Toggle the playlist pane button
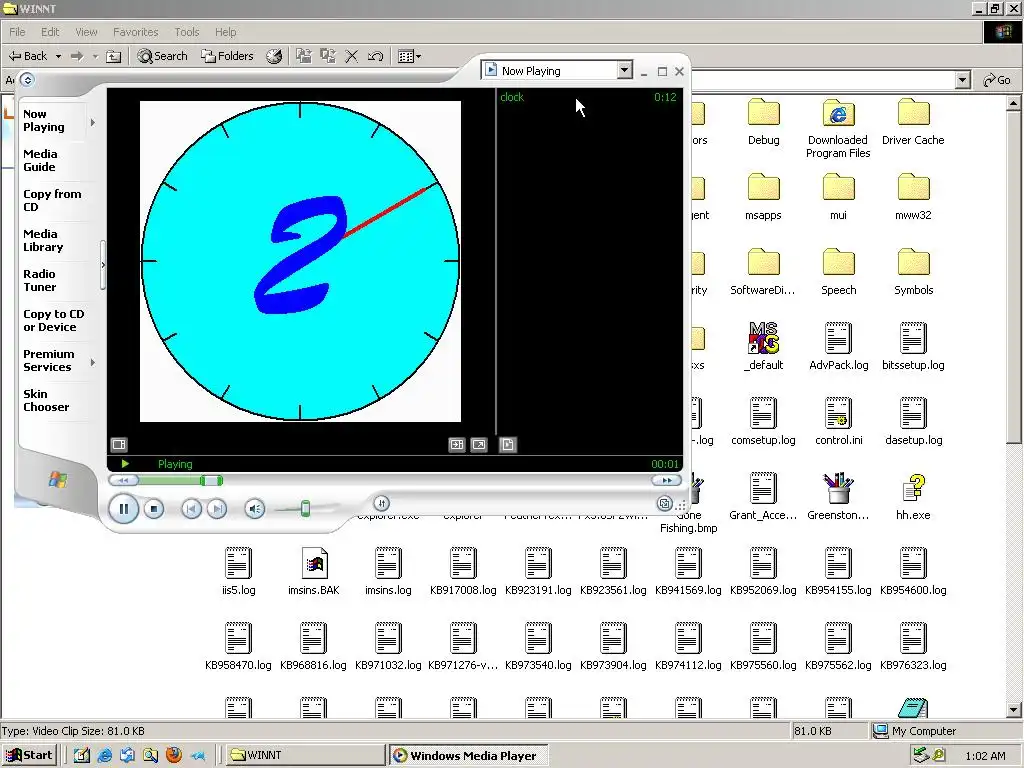This screenshot has height=768, width=1024. [507, 445]
